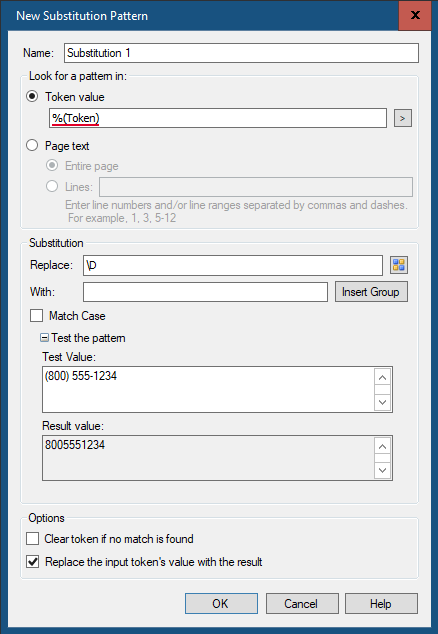Viewport: 438px width, 634px height.
Task: Check Clear token if no match is found
Action: (32, 539)
